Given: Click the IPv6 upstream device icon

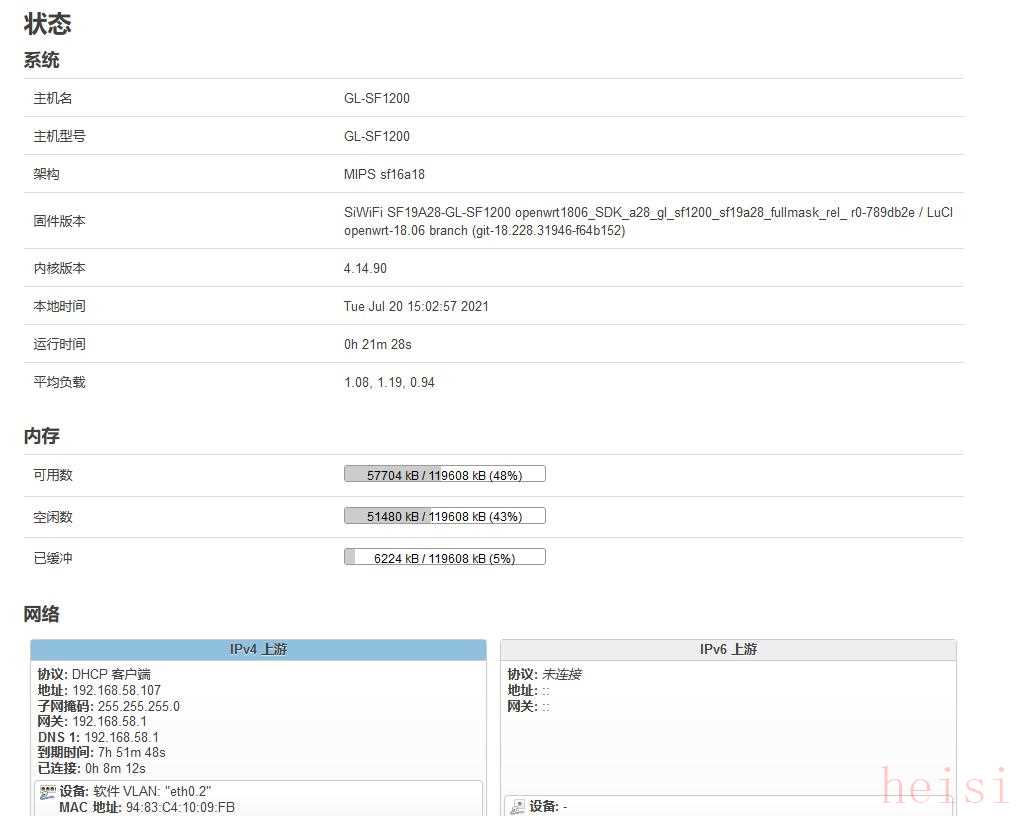Looking at the screenshot, I should (x=517, y=807).
